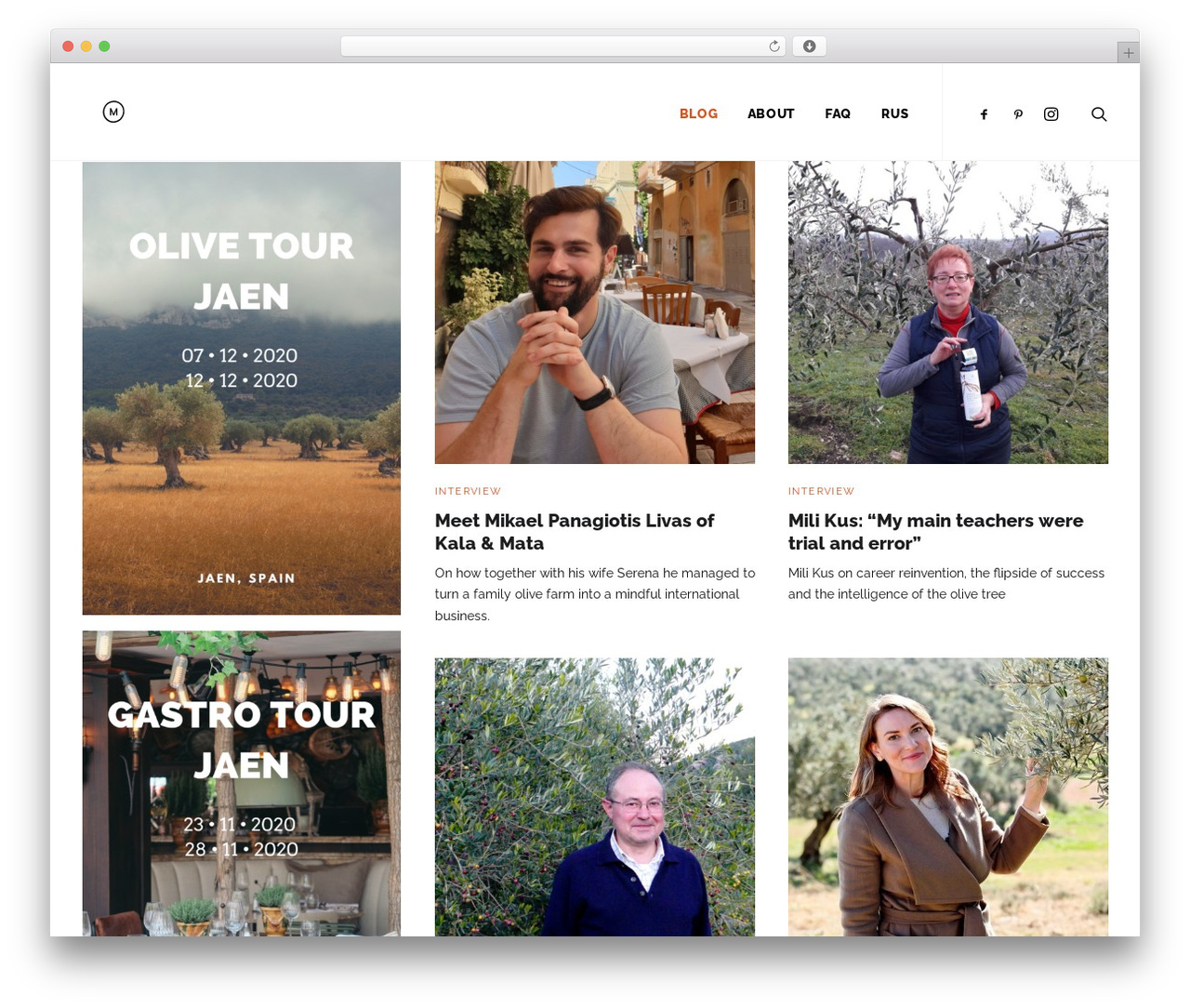Click the search magnifier icon
This screenshot has height=1008, width=1190.
click(x=1099, y=114)
